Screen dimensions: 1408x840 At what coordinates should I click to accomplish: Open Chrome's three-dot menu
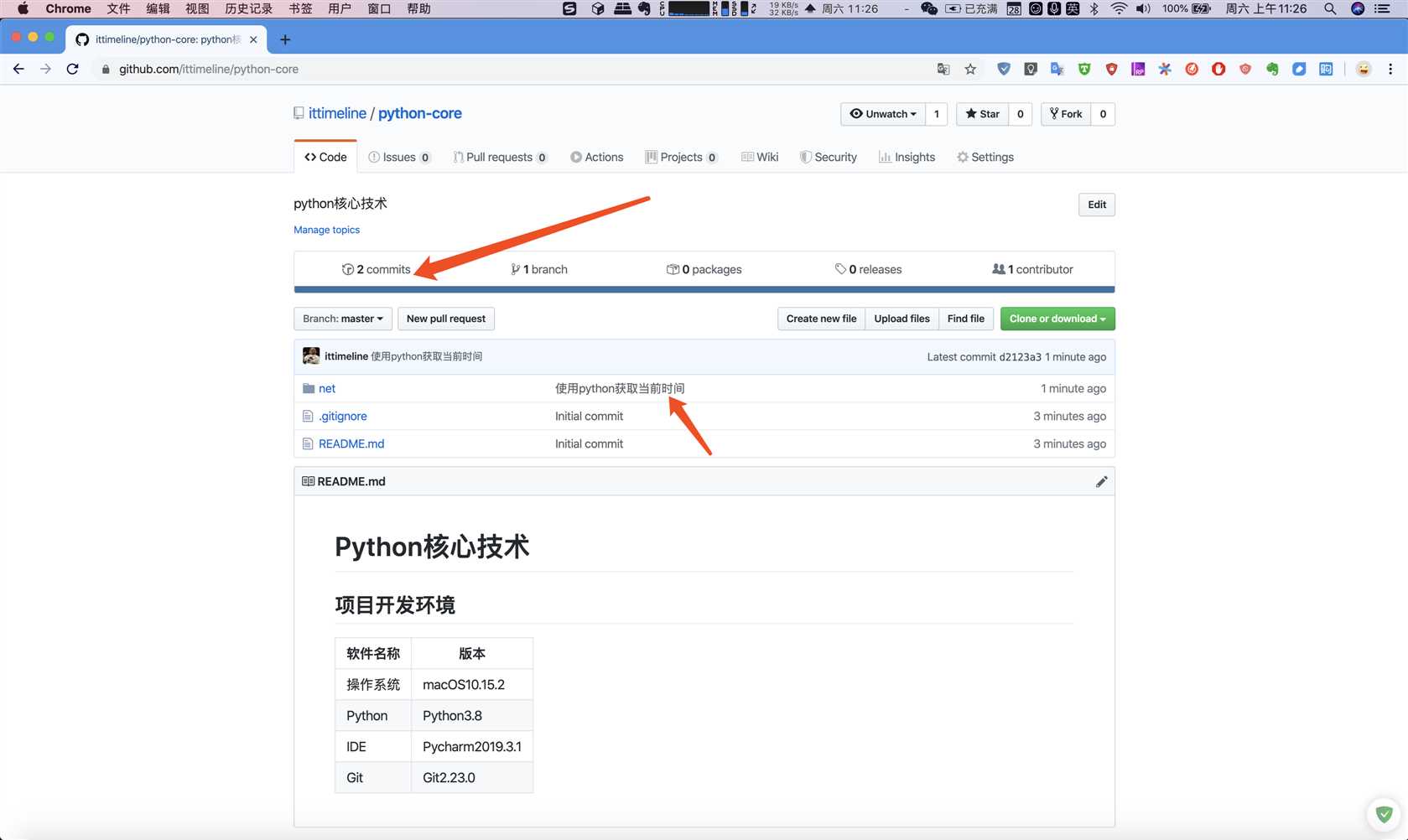pyautogui.click(x=1390, y=69)
